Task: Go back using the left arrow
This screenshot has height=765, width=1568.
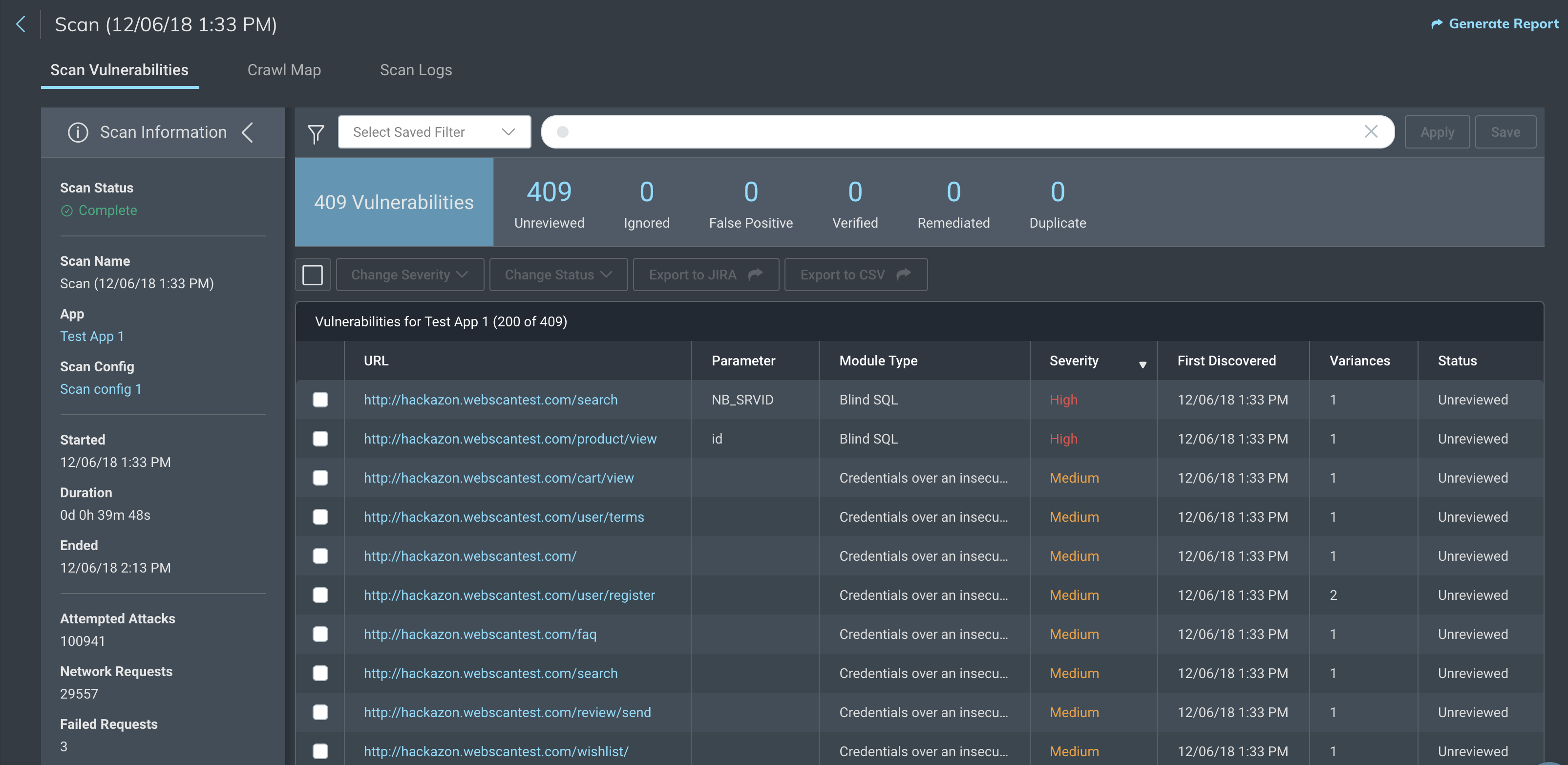Action: 21,24
